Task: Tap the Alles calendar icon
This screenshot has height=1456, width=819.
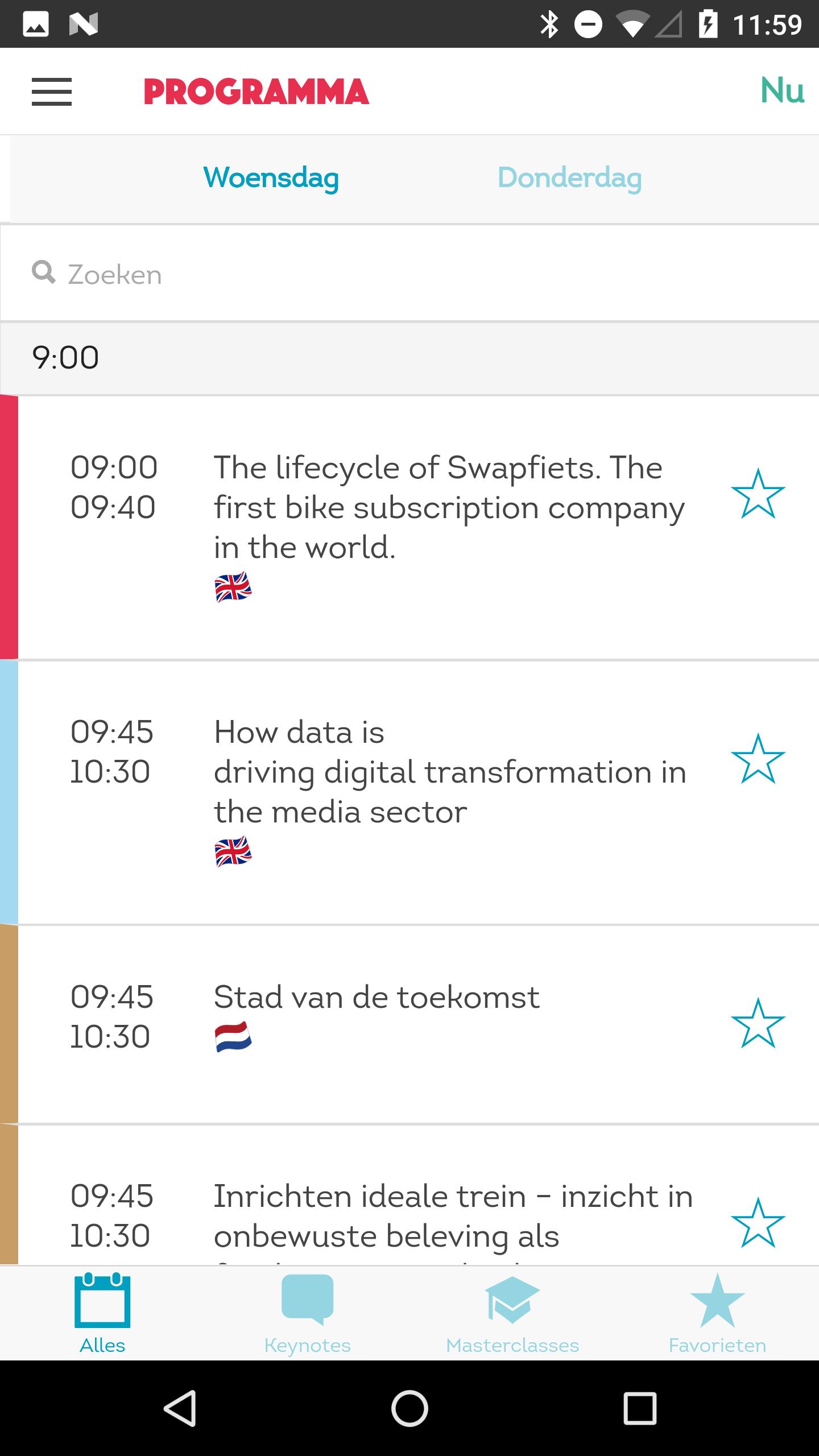Action: [102, 1301]
